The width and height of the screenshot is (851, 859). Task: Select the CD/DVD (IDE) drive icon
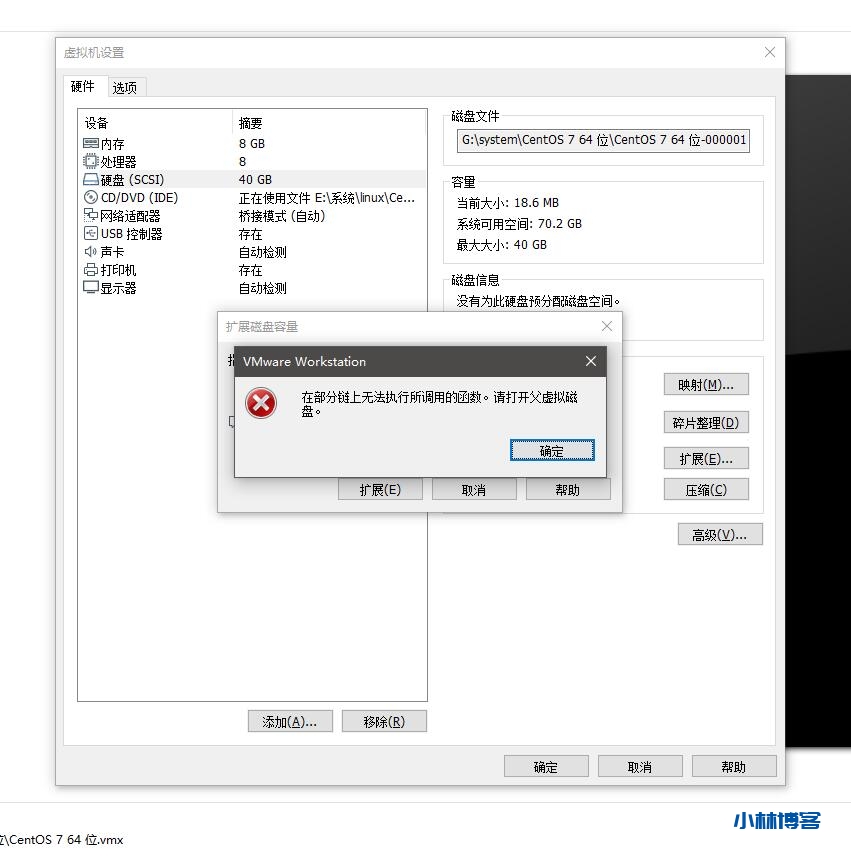click(91, 198)
